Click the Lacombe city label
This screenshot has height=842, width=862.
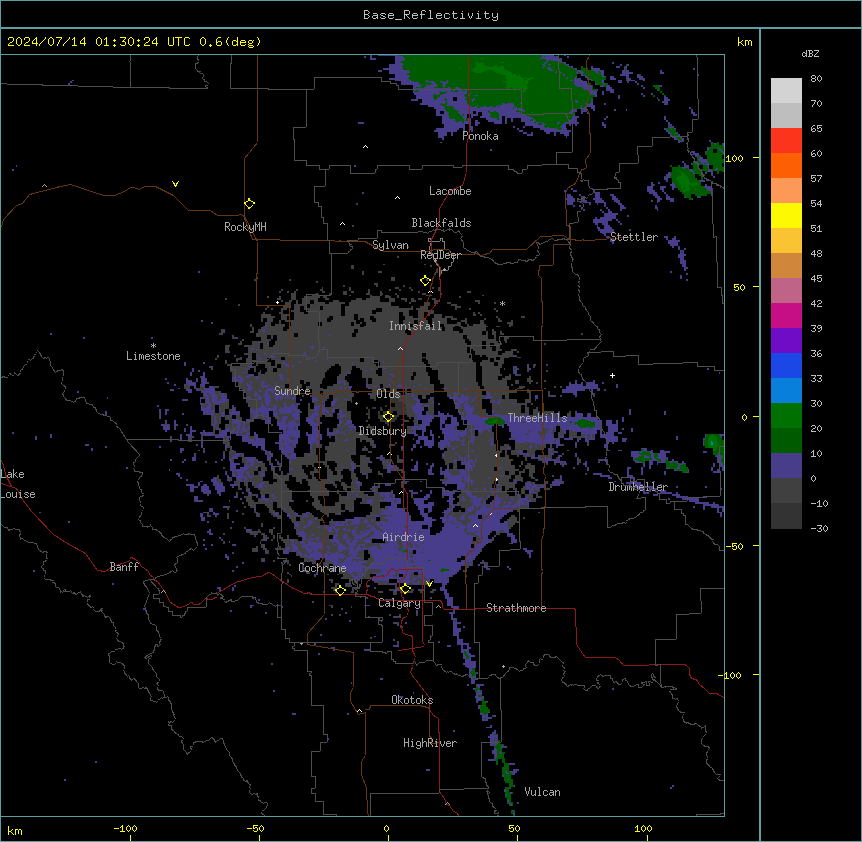click(x=450, y=191)
